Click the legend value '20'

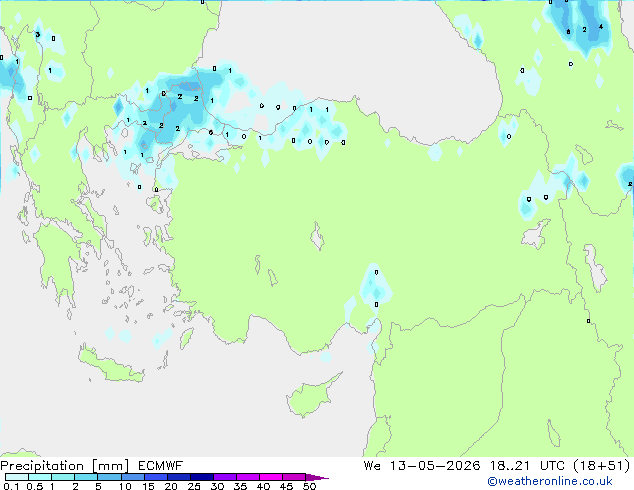coord(171,486)
